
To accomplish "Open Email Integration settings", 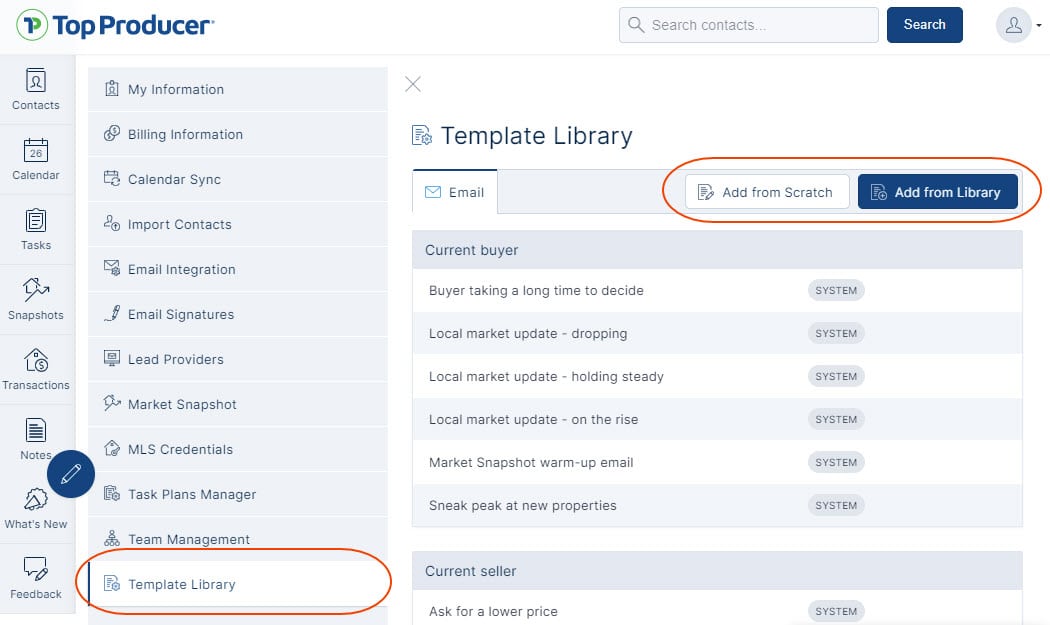I will (x=238, y=269).
